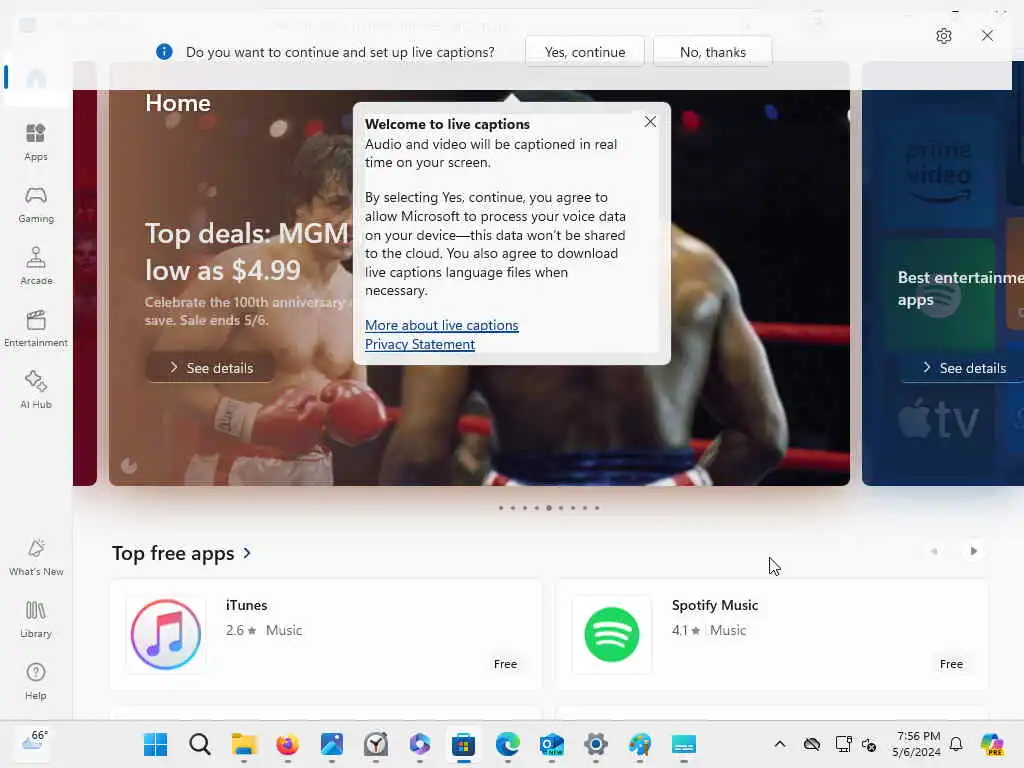Close the Welcome to live captions popup
The width and height of the screenshot is (1024, 768).
click(650, 121)
